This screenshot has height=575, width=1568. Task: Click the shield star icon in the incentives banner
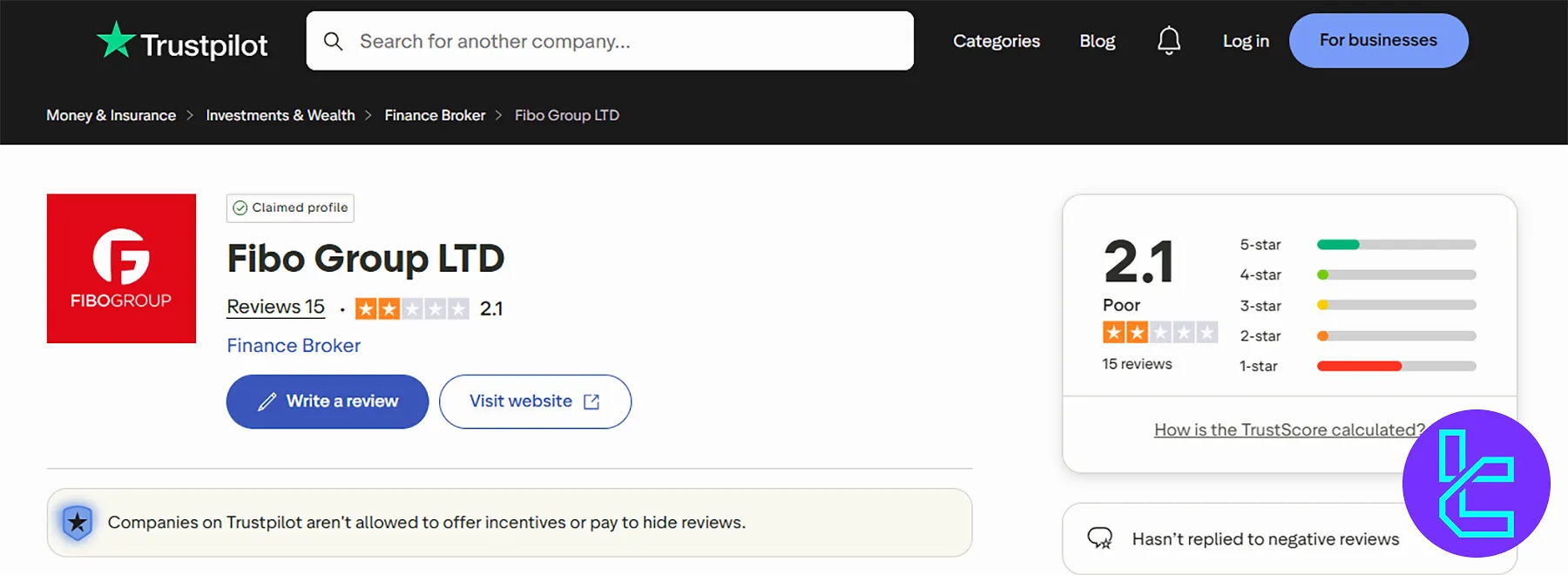pos(77,522)
